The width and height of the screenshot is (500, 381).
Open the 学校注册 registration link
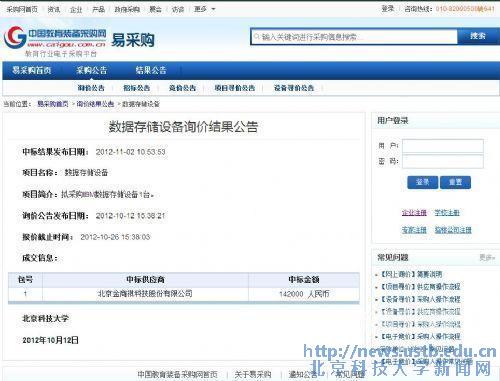(447, 213)
